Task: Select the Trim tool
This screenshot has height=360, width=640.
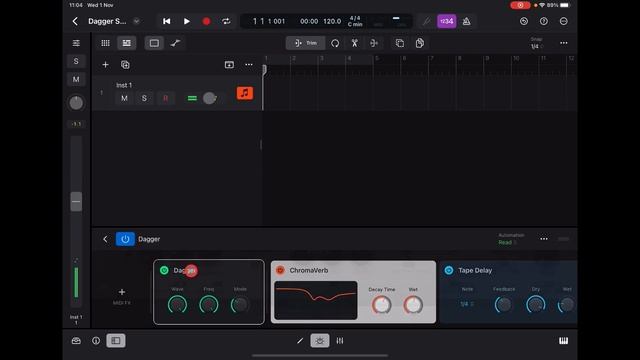Action: click(x=305, y=43)
